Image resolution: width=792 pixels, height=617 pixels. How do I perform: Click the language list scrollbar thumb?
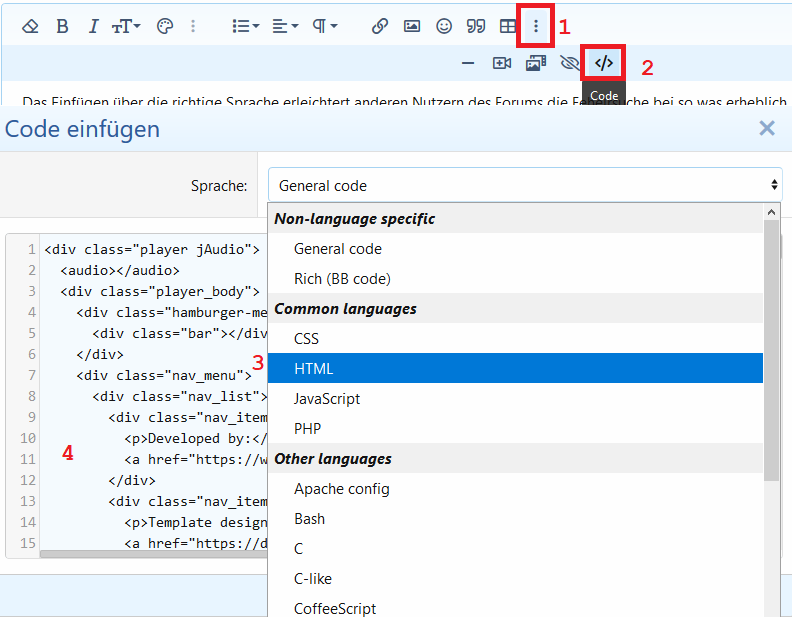771,350
